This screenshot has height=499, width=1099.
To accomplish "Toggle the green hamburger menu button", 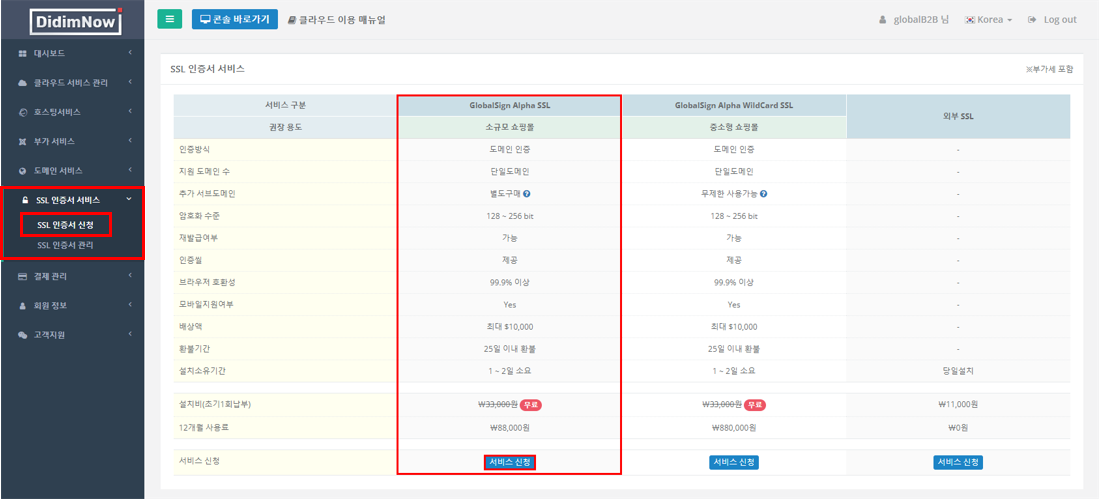I will coord(170,20).
